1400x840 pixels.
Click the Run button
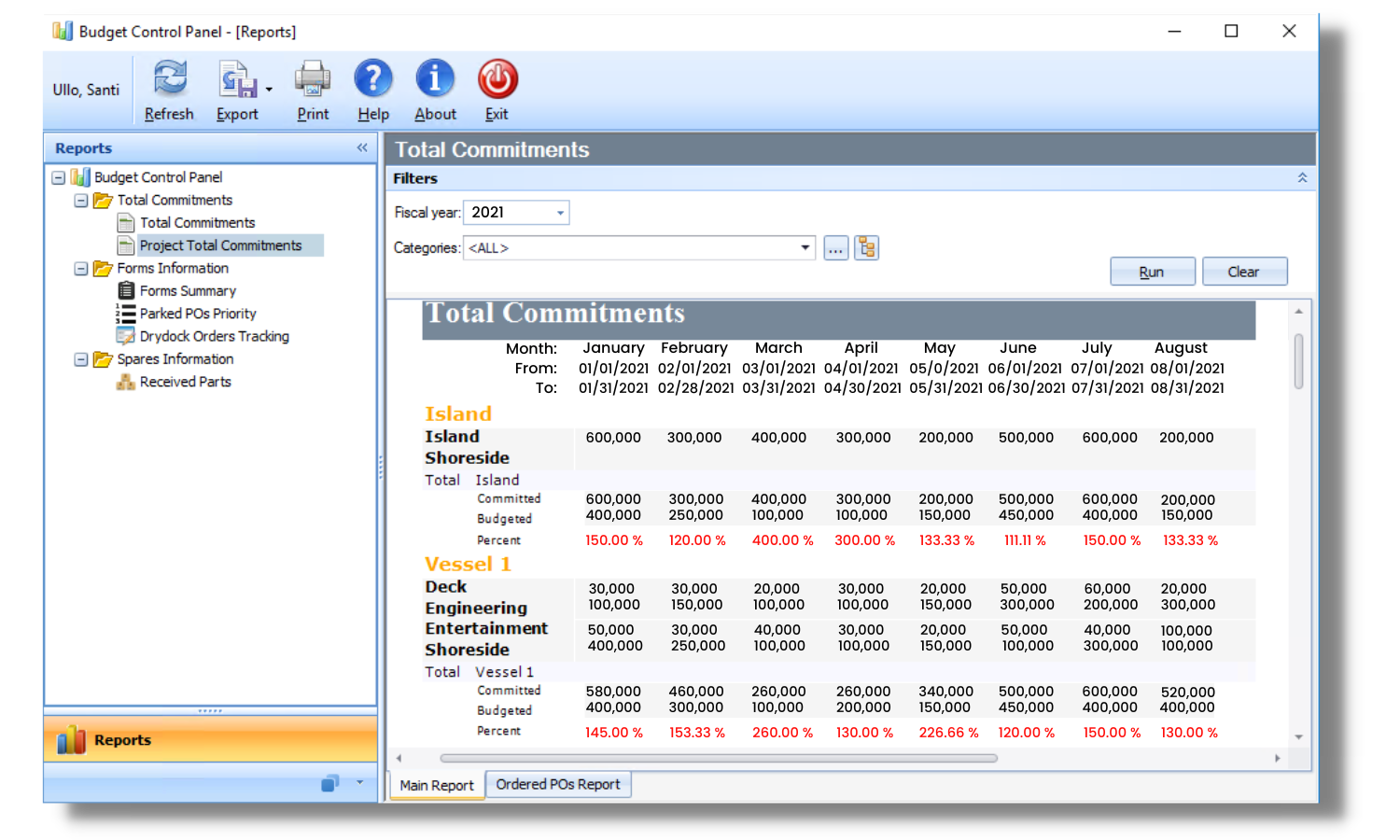1152,271
